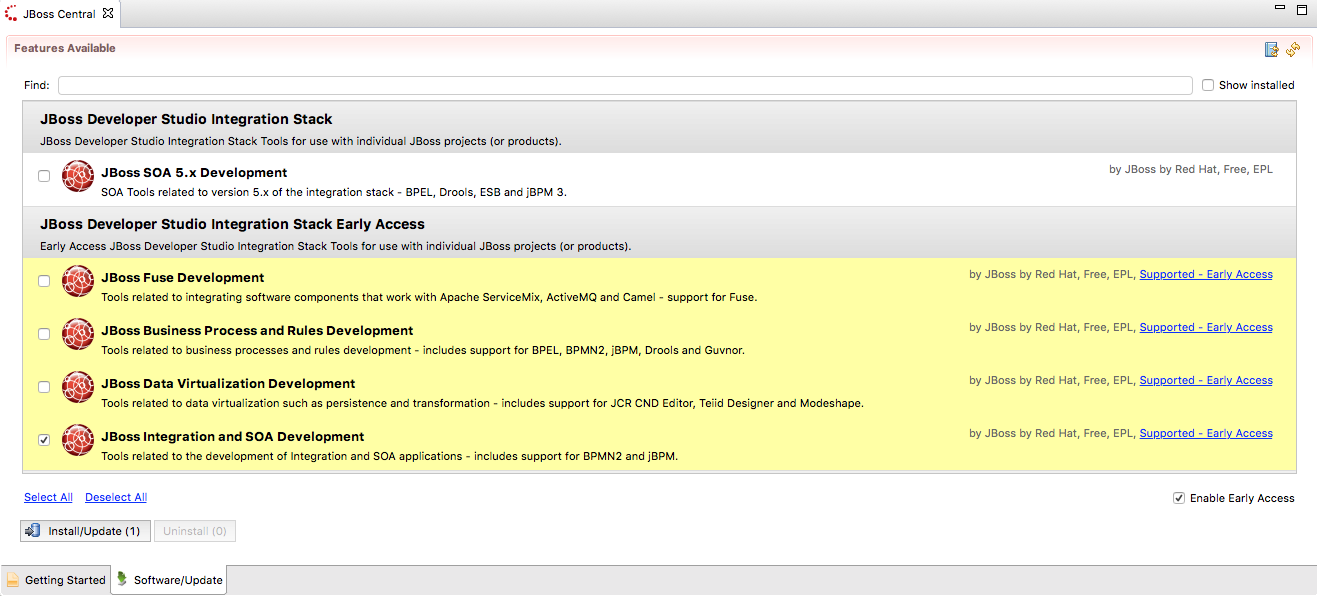Click the Integration and SOA Development logo icon
The width and height of the screenshot is (1317, 596).
[x=78, y=440]
